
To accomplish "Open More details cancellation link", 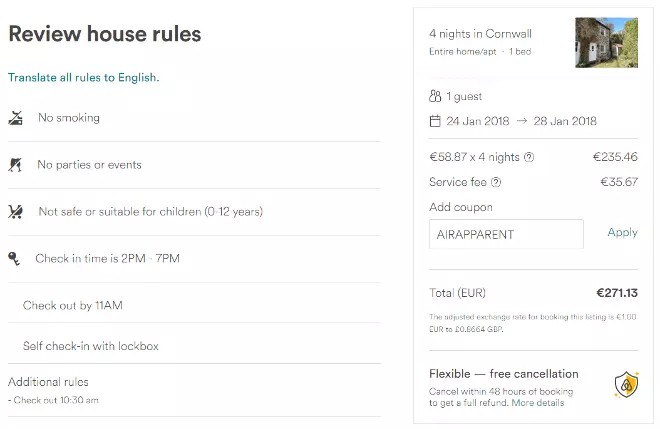I will tap(537, 402).
